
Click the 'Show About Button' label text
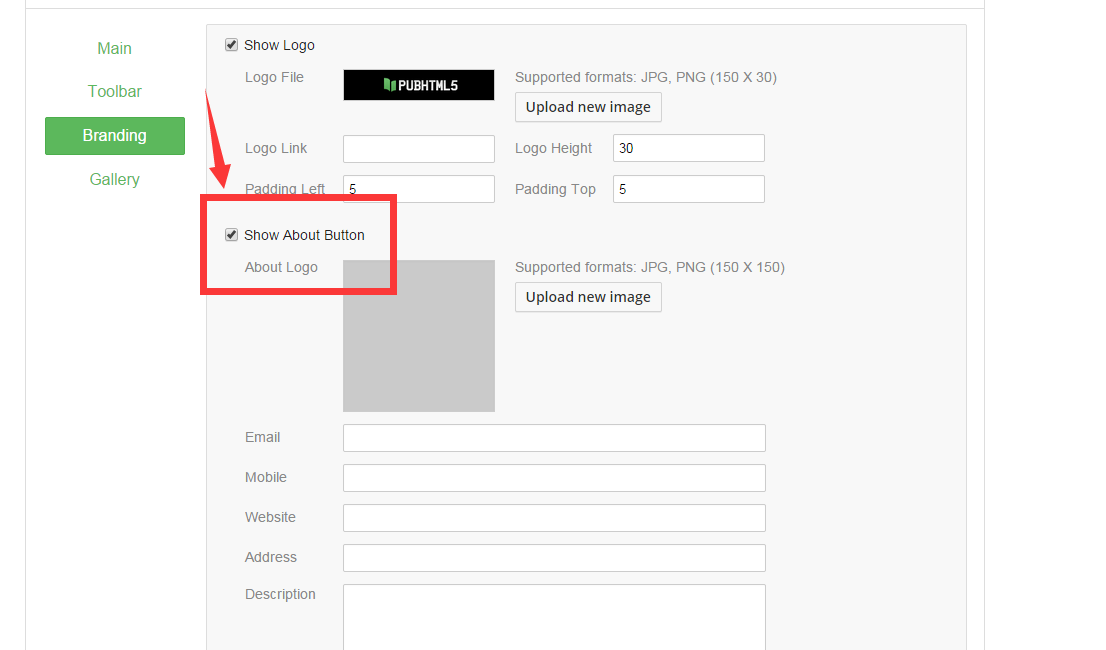[x=304, y=235]
